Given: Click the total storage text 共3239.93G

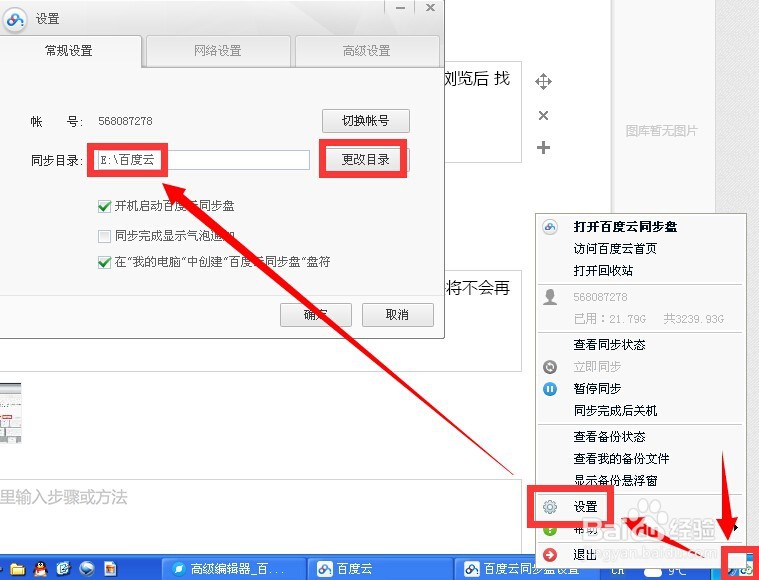Looking at the screenshot, I should (x=693, y=319).
